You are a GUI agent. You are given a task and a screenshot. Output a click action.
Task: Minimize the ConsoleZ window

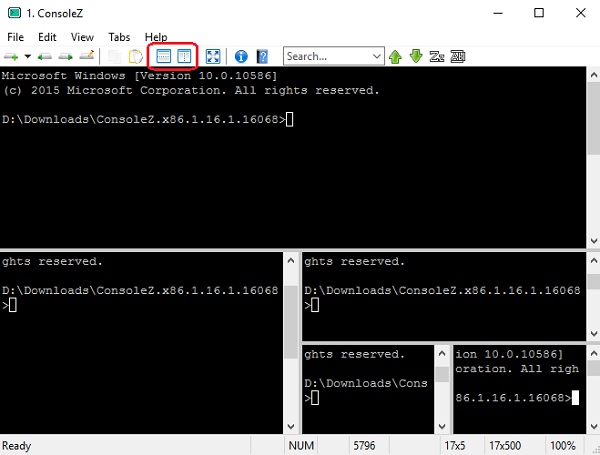(498, 13)
